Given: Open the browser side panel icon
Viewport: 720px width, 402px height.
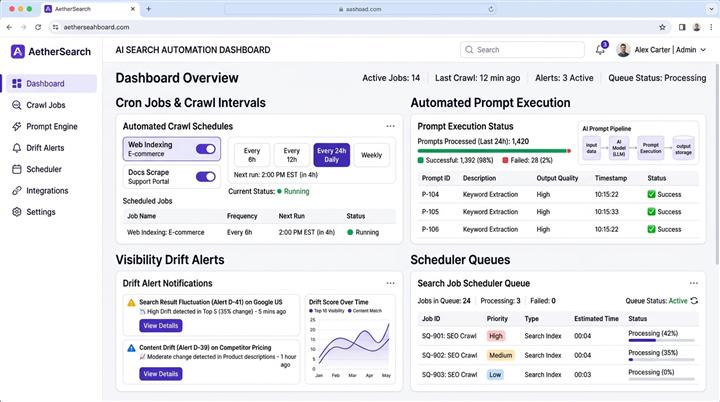Looking at the screenshot, I should [682, 27].
